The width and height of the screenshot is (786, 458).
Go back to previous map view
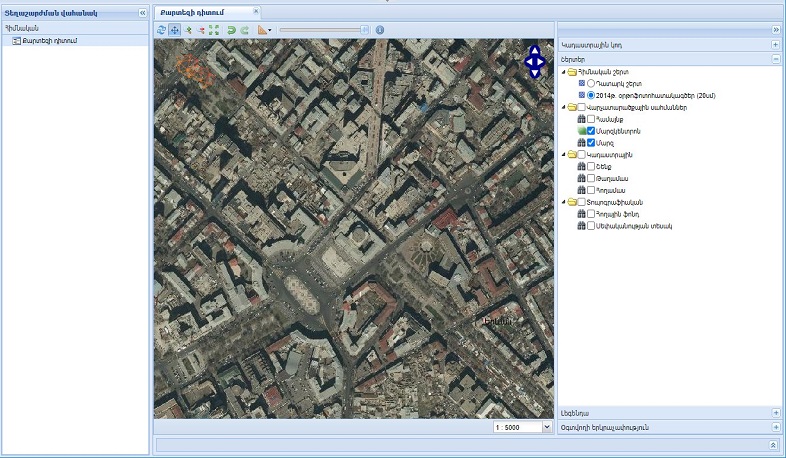pos(231,30)
